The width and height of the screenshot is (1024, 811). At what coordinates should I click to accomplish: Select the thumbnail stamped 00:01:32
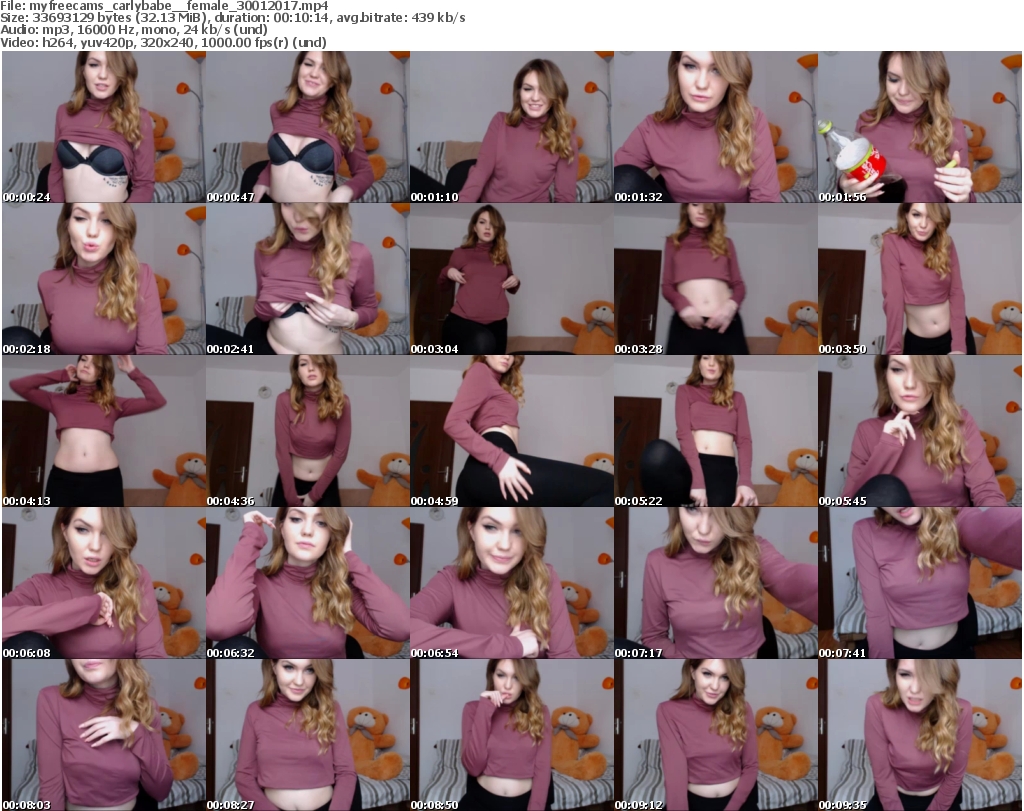point(716,127)
